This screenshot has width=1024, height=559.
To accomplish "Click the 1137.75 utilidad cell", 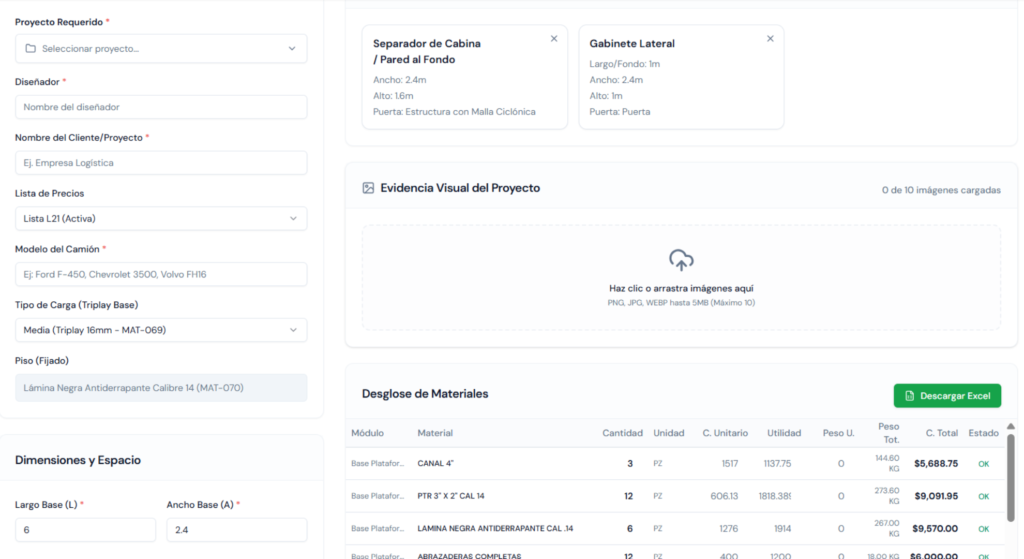I will tap(777, 464).
